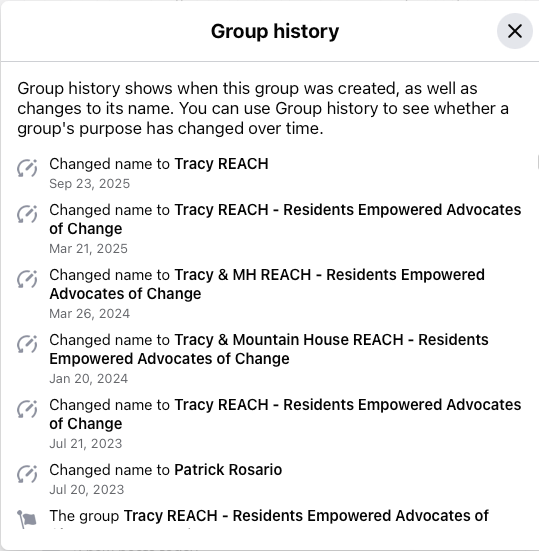Click the Mar 26, 2024 date
Image resolution: width=539 pixels, height=551 pixels.
90,313
